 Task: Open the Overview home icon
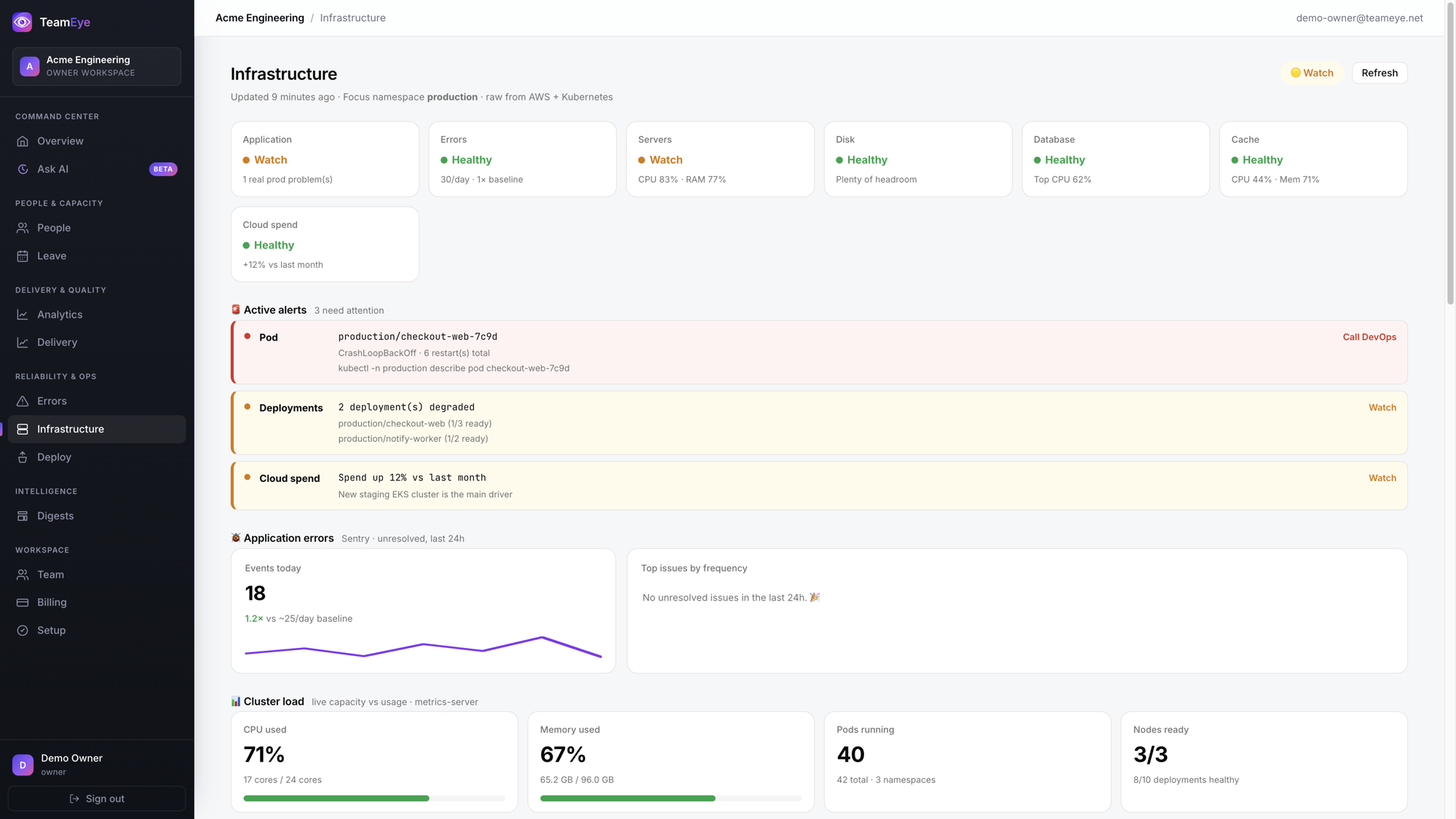[23, 141]
